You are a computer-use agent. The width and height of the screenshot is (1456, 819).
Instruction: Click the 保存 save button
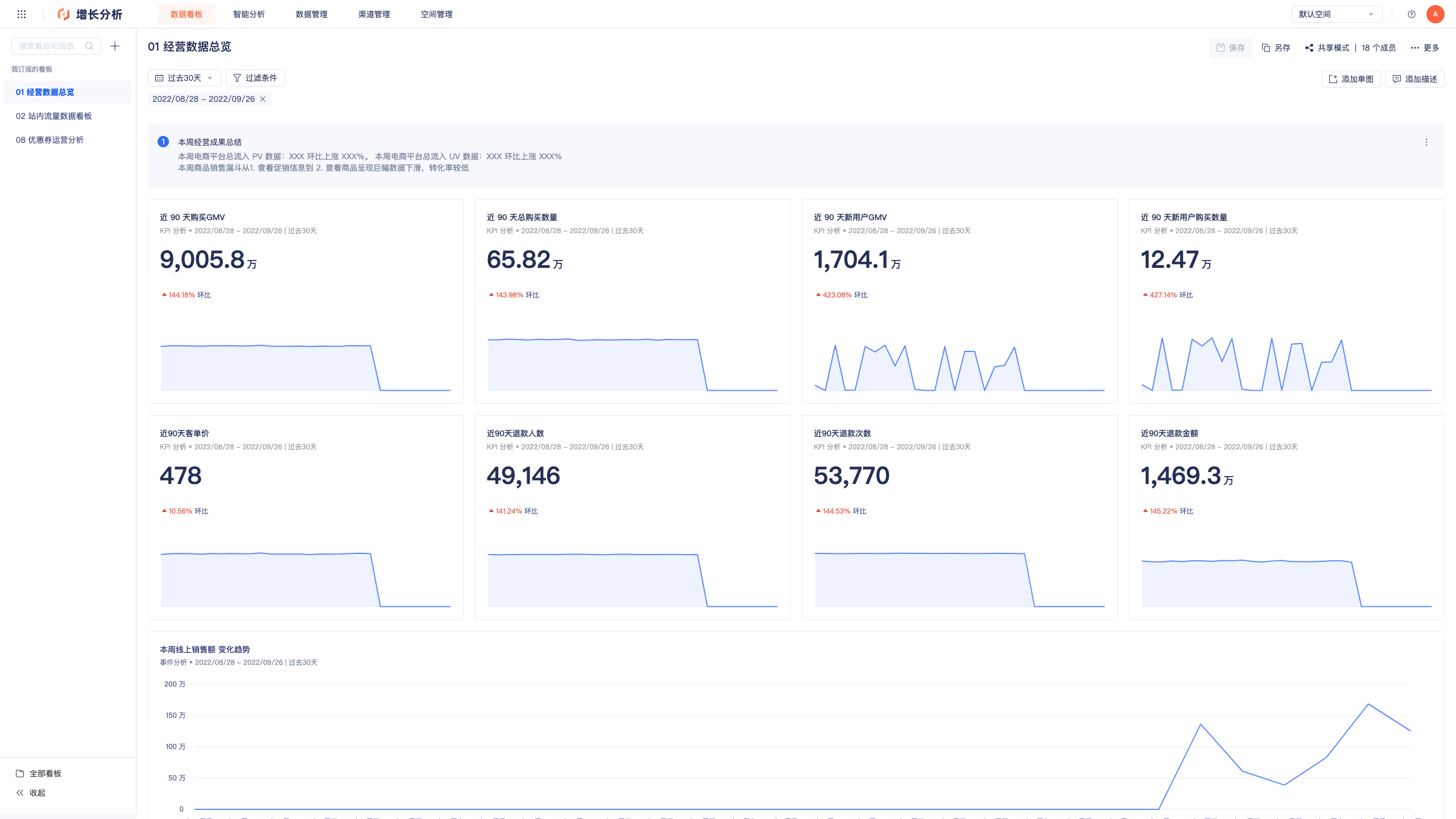click(x=1231, y=48)
